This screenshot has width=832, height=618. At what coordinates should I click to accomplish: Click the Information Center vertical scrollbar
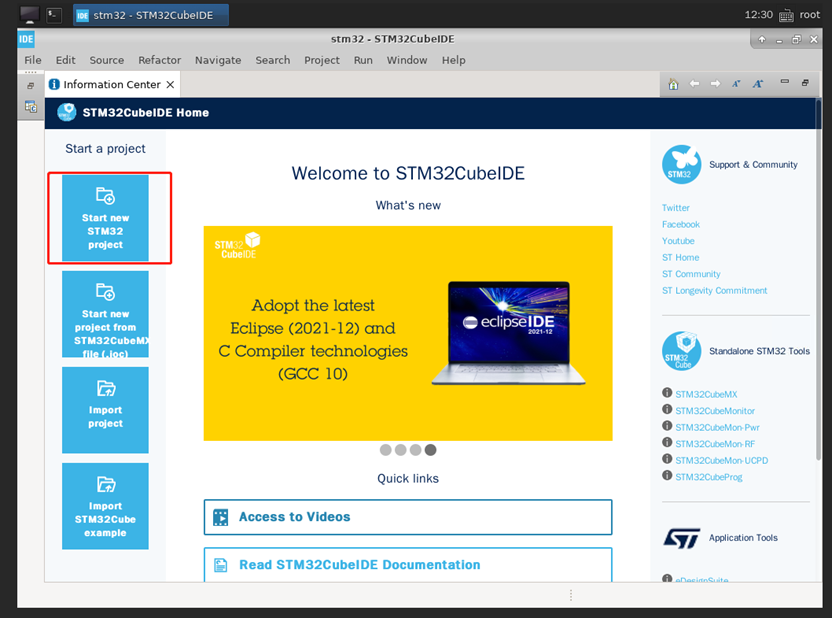(x=818, y=279)
